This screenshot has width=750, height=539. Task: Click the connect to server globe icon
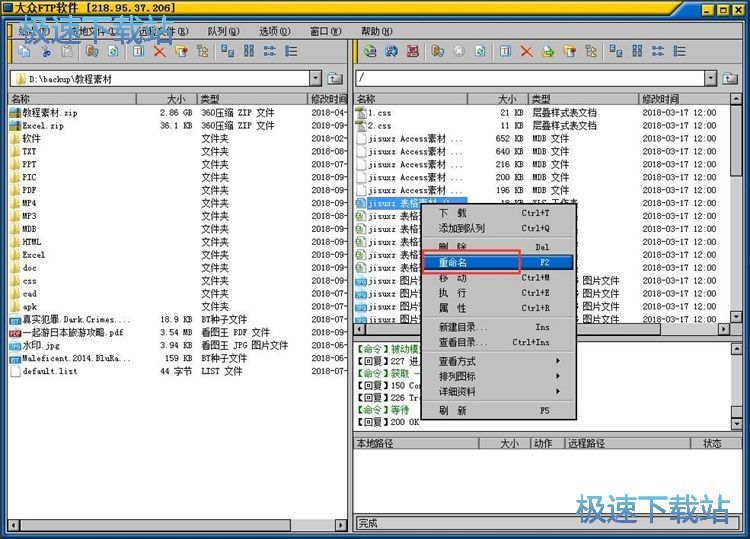(370, 51)
